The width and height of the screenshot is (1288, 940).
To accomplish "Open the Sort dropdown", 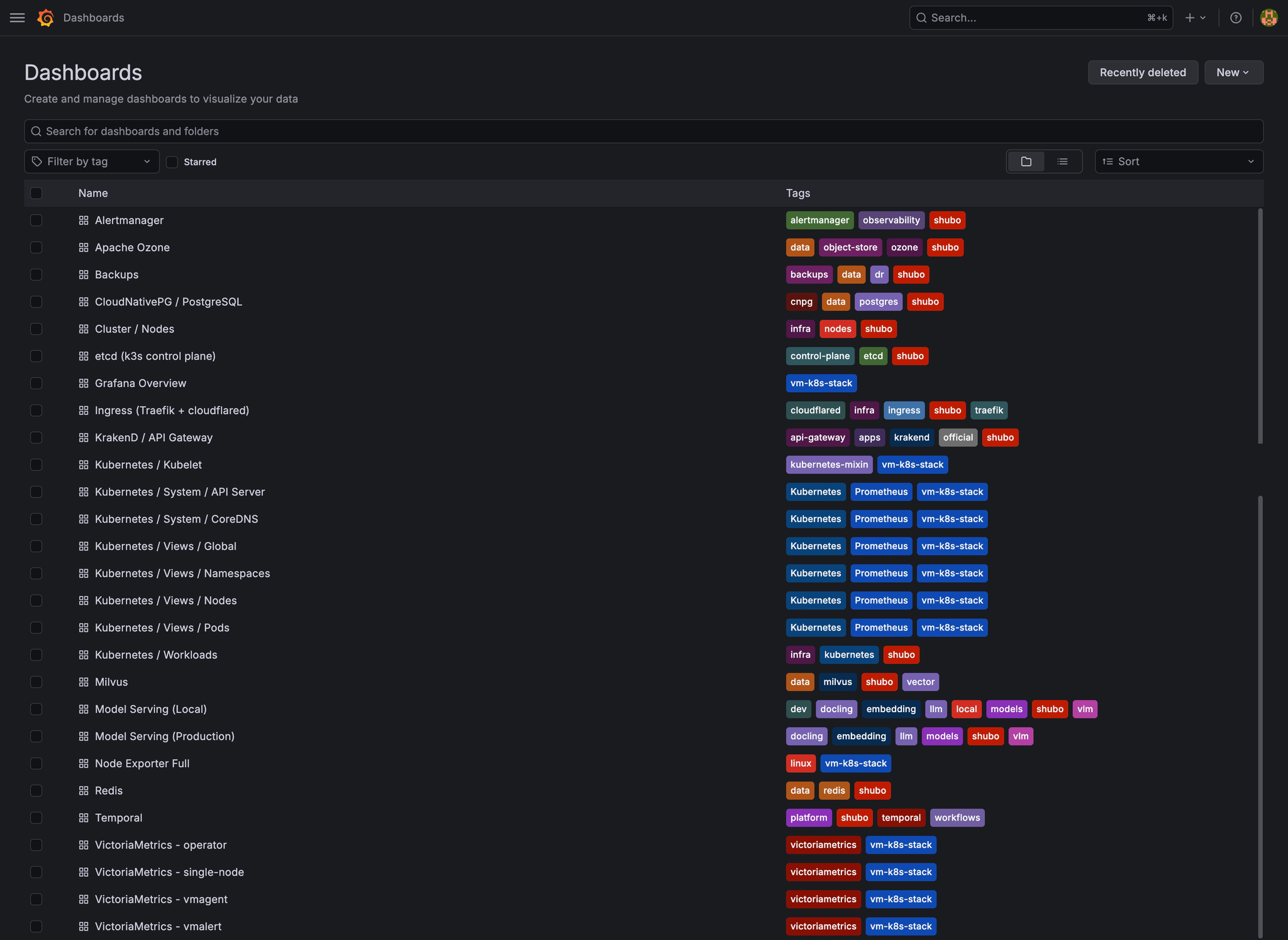I will [1179, 162].
